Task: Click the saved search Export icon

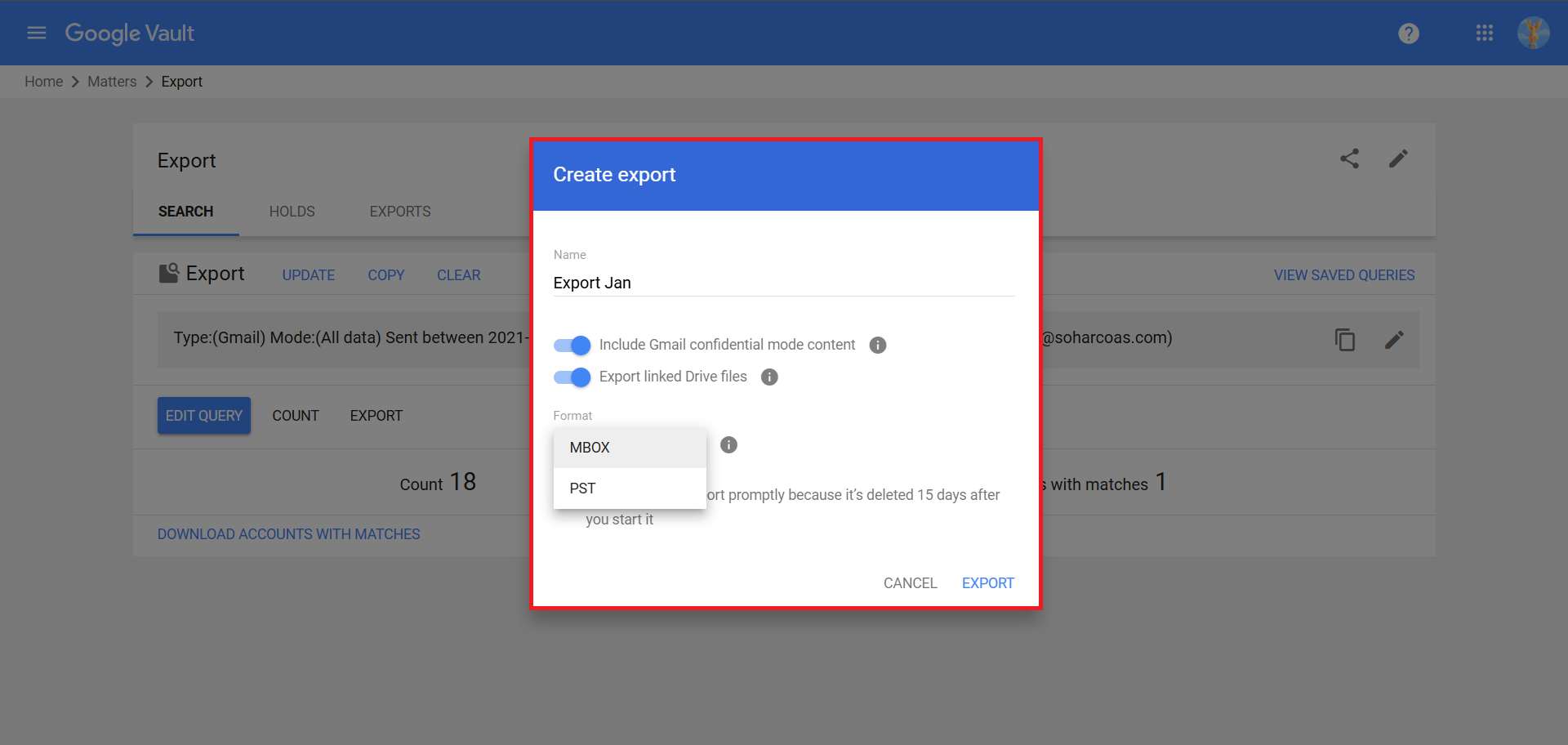Action: (x=169, y=273)
